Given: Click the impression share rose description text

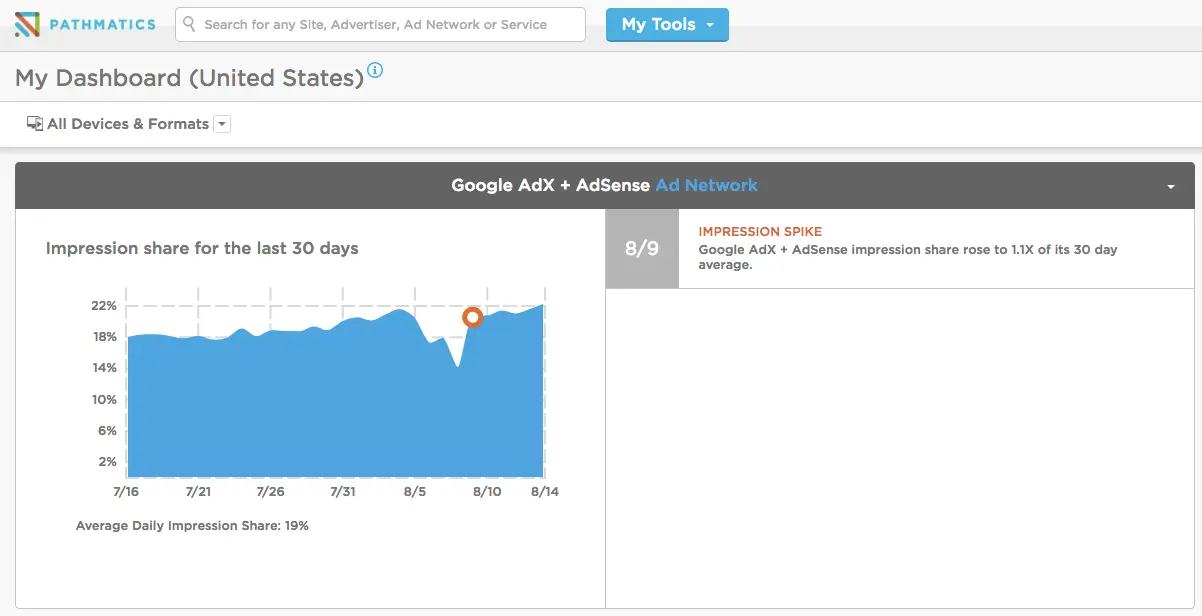Looking at the screenshot, I should click(x=908, y=257).
